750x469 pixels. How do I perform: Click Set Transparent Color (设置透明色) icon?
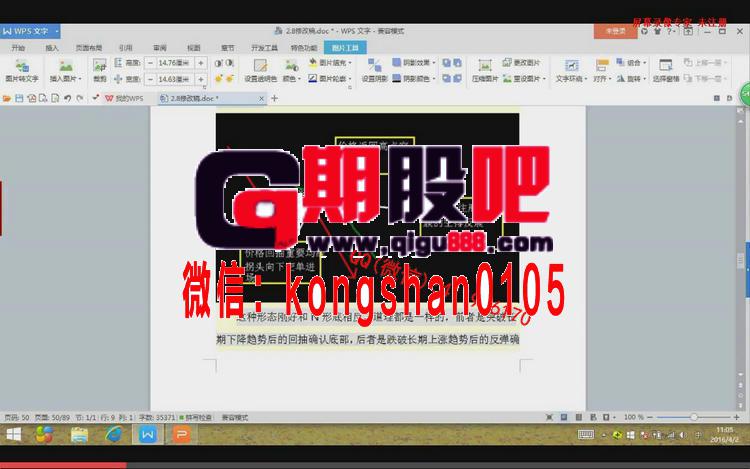[x=260, y=70]
